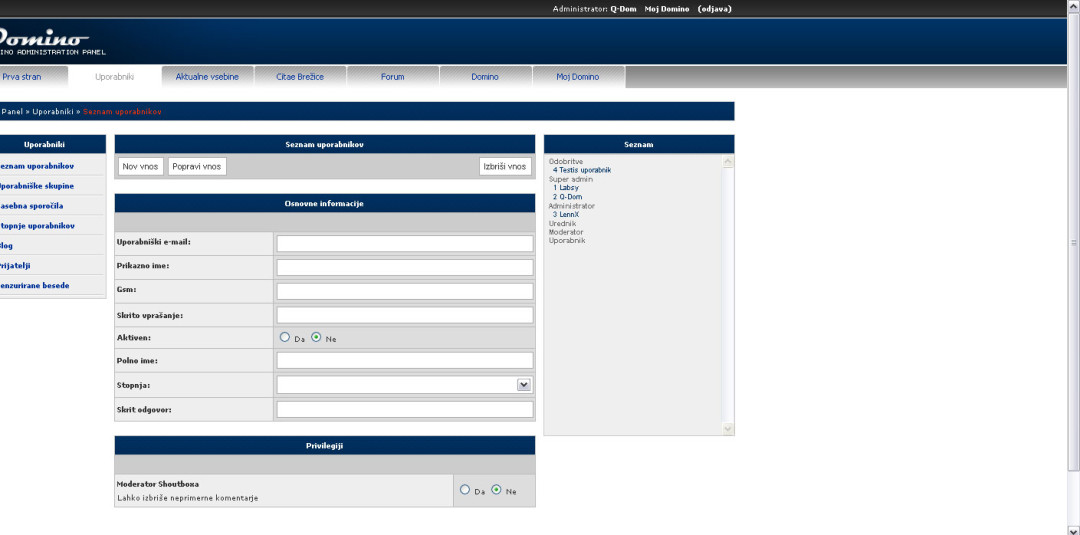Screen dimensions: 1080x535
Task: Click the Domino logo in header
Action: pyautogui.click(x=45, y=38)
